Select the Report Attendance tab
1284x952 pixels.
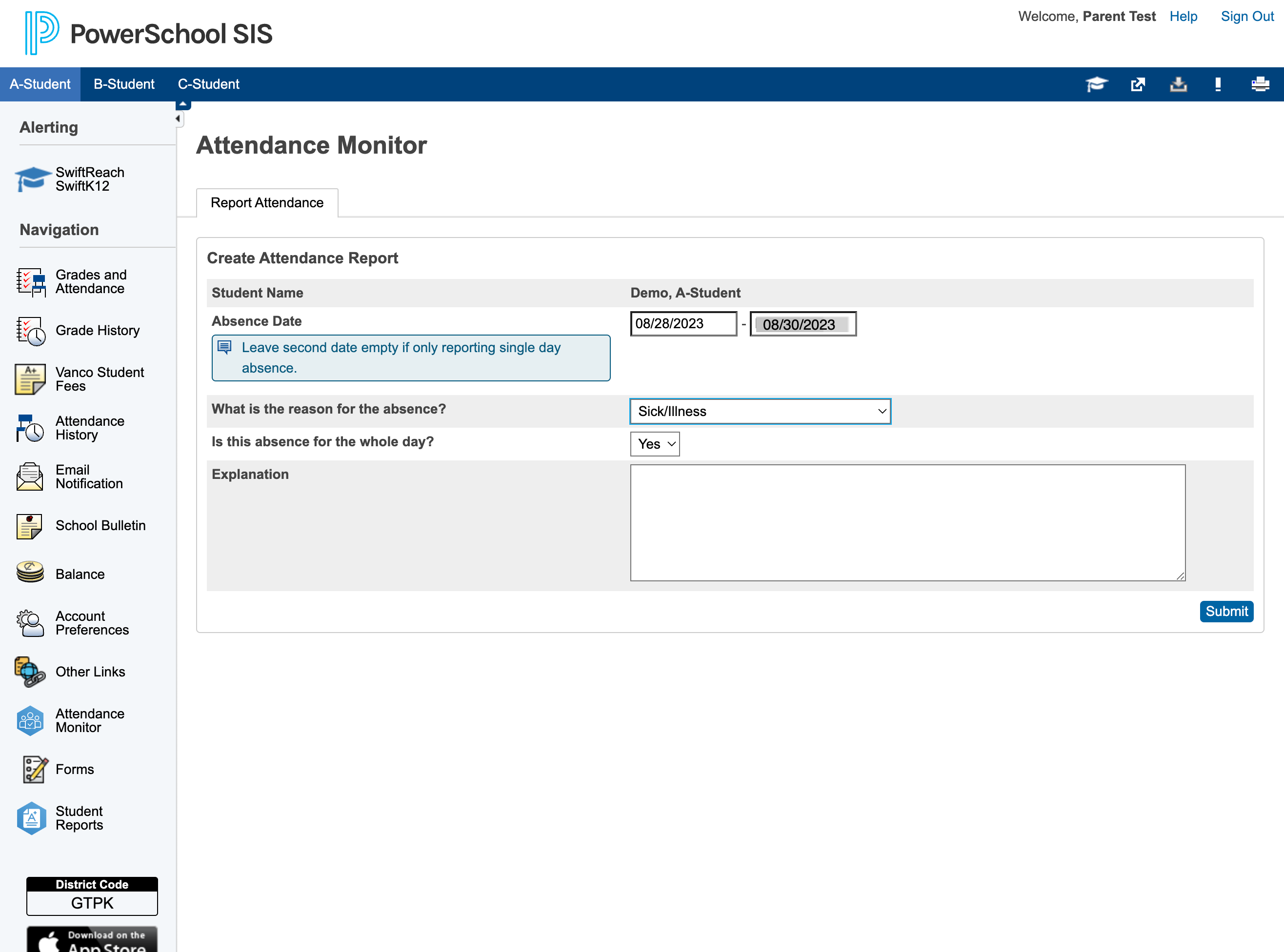coord(267,203)
